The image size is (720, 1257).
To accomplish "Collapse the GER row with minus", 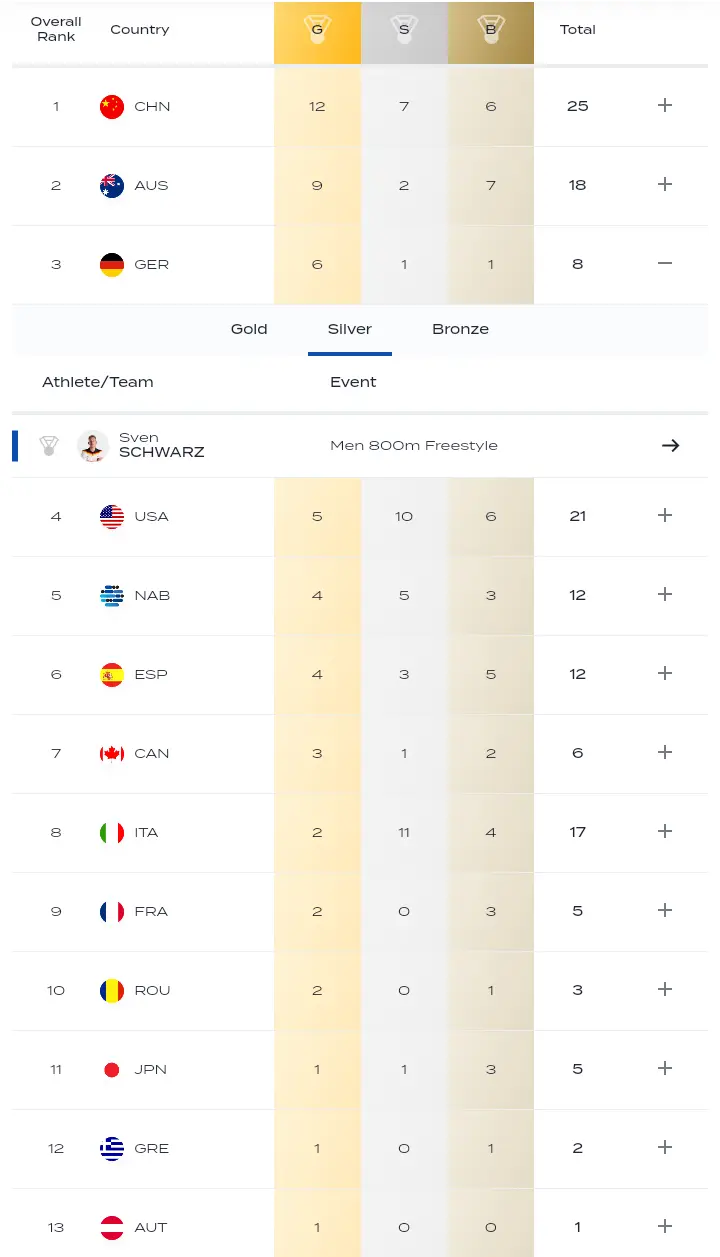I will pyautogui.click(x=665, y=264).
